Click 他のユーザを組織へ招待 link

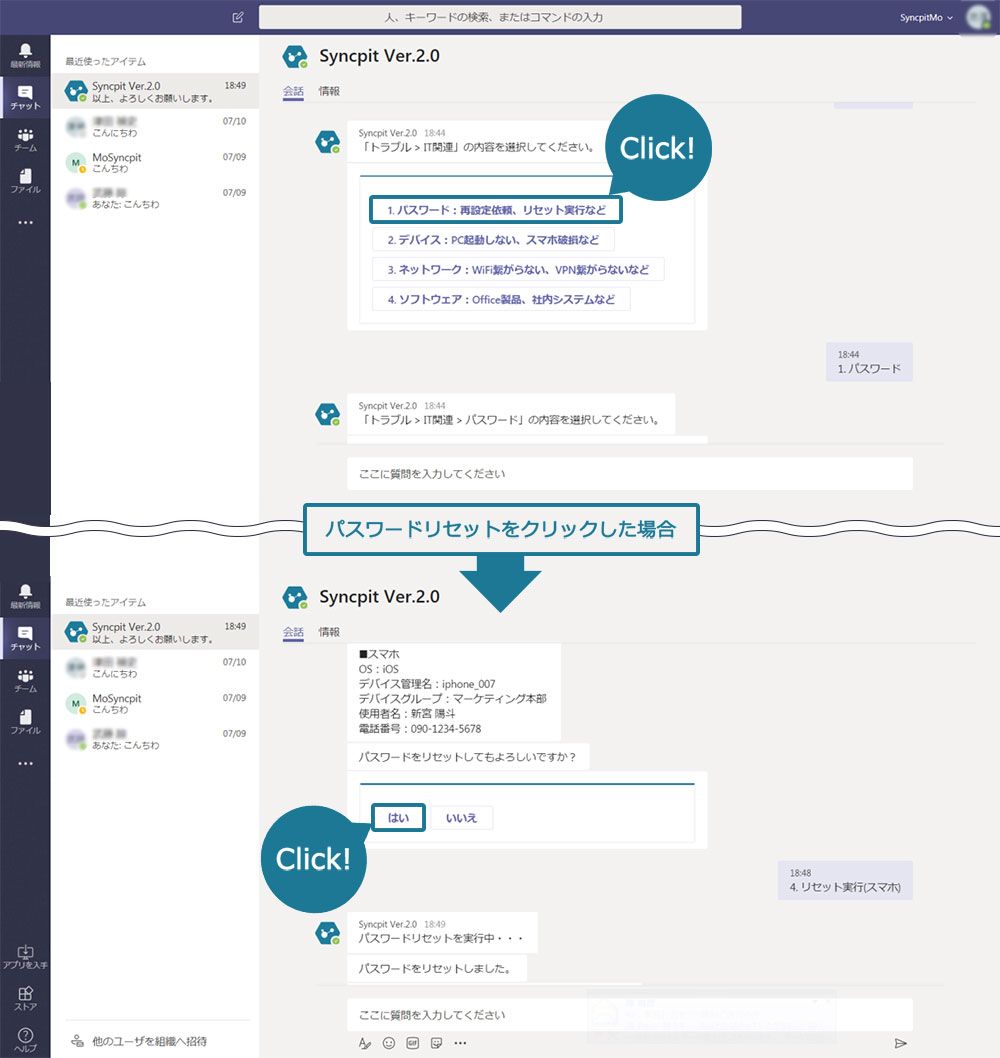click(140, 1041)
